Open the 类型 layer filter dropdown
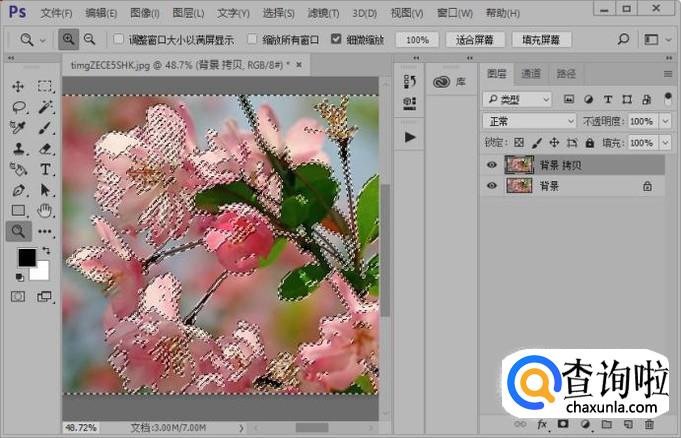Viewport: 681px width, 438px height. pos(516,99)
